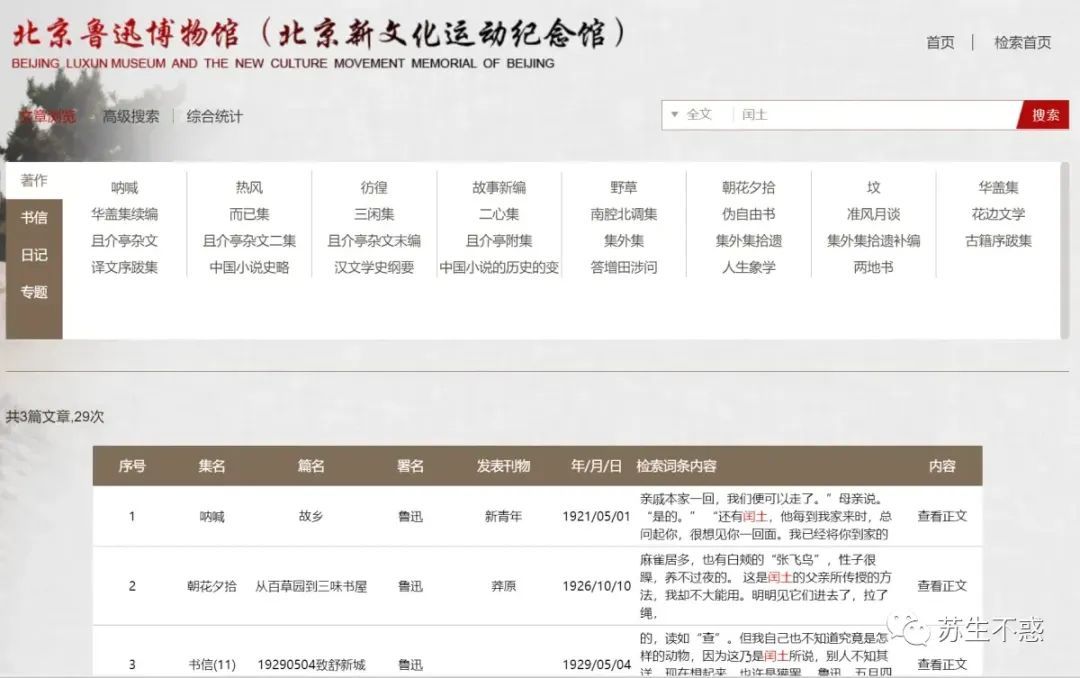This screenshot has width=1080, height=678.
Task: Open 且介亭杂文 collection
Action: click(x=125, y=241)
